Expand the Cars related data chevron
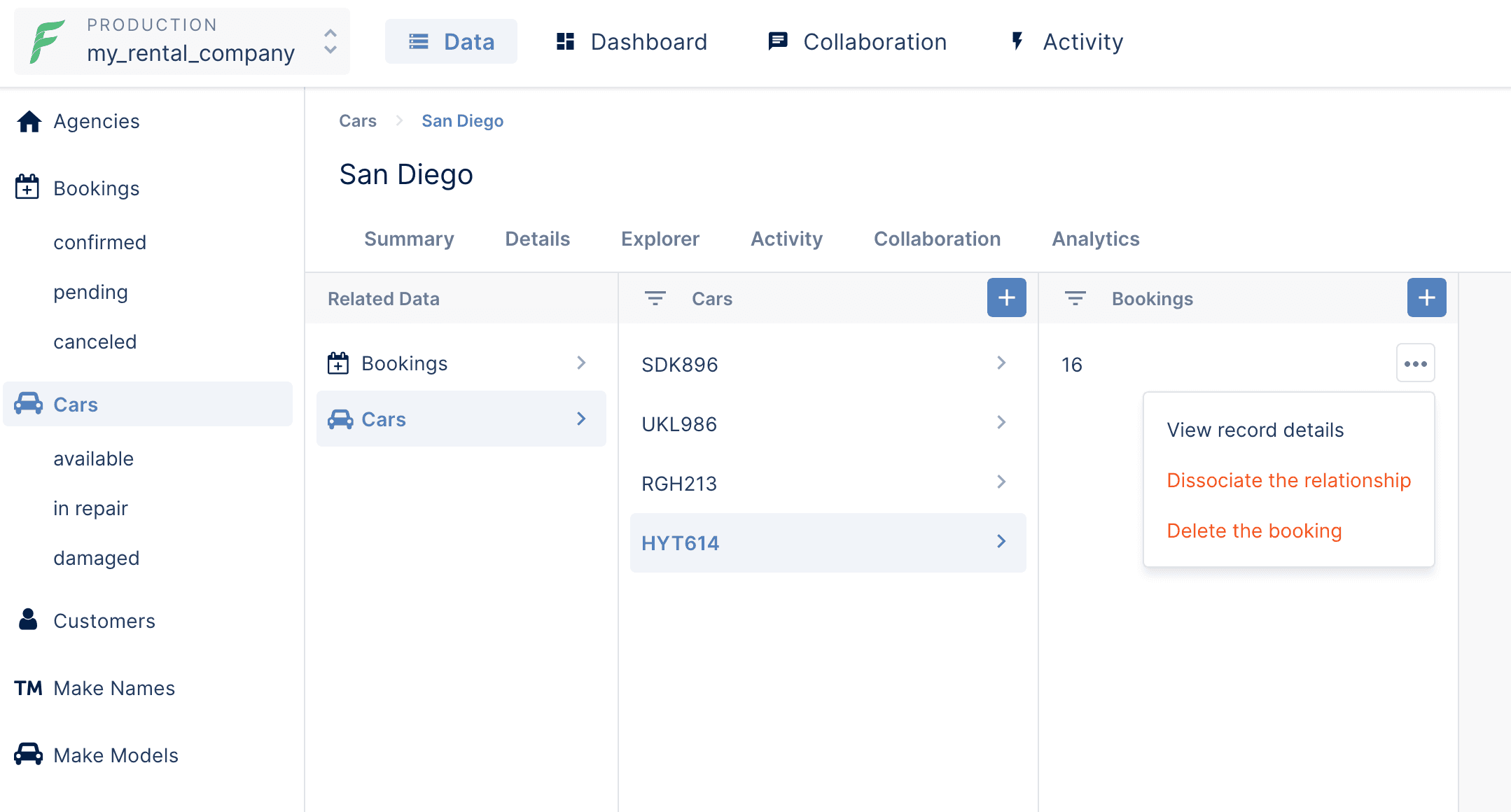 point(581,419)
